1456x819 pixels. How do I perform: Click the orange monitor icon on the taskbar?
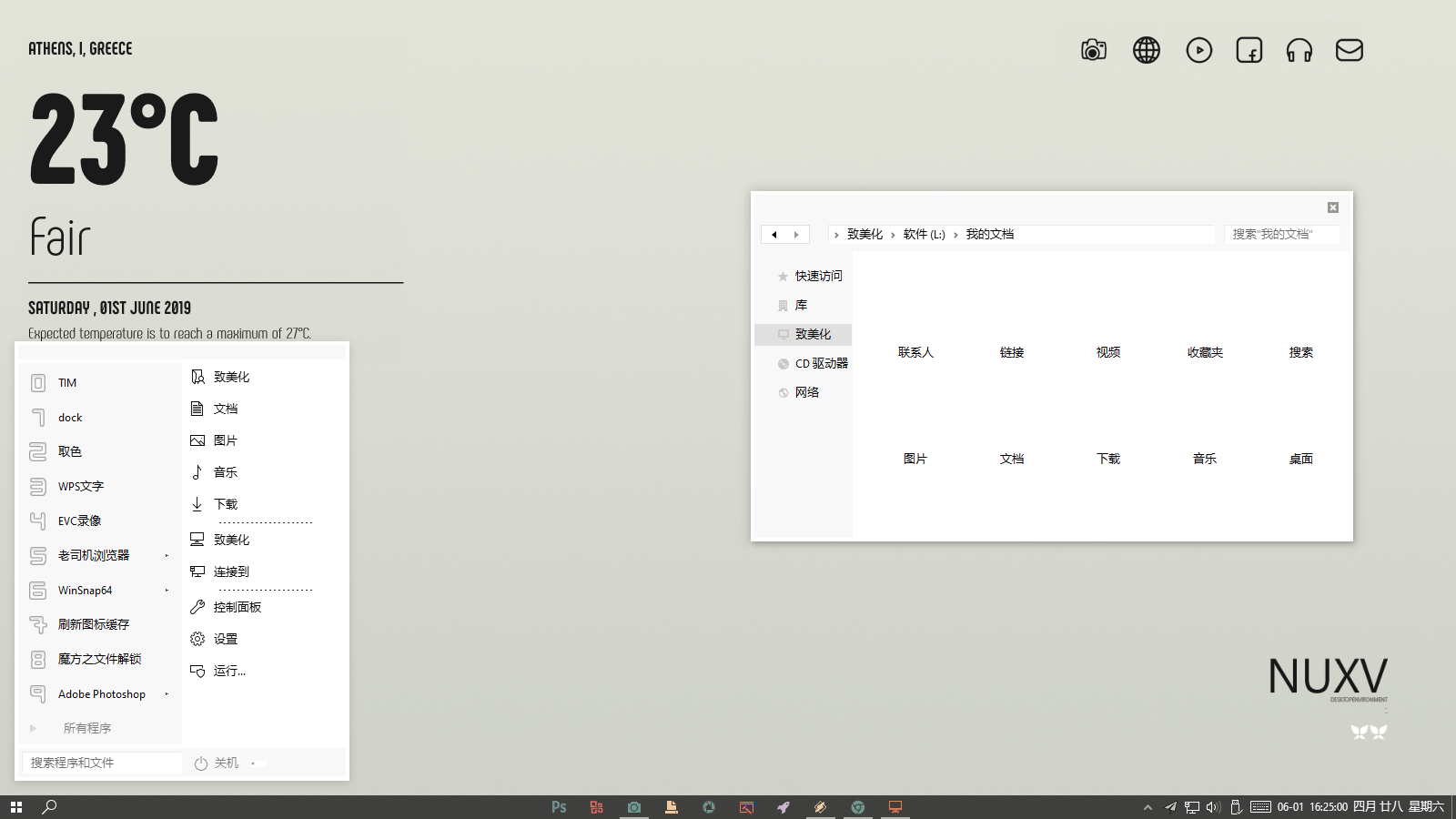(x=895, y=807)
